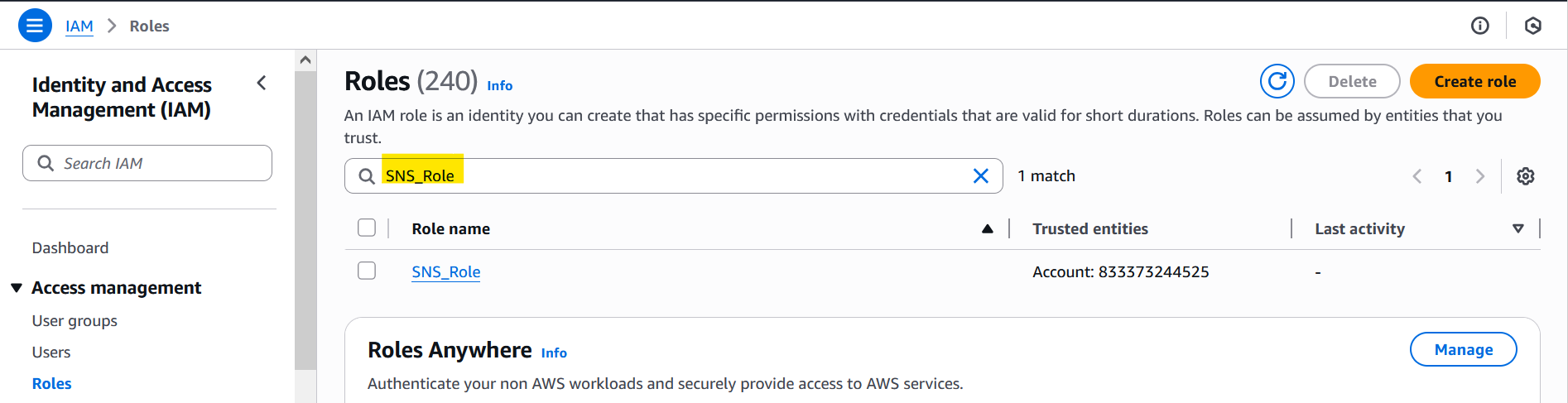Open User groups in the sidebar
1568x403 pixels.
click(75, 320)
